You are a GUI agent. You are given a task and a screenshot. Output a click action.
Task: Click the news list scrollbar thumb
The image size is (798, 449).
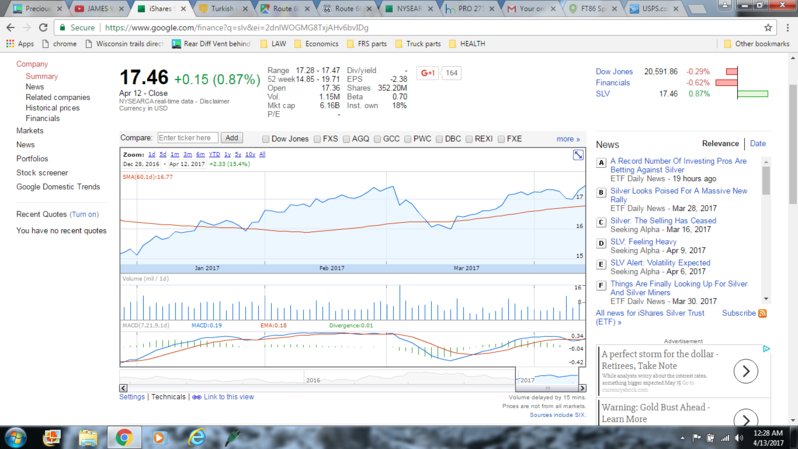(765, 181)
